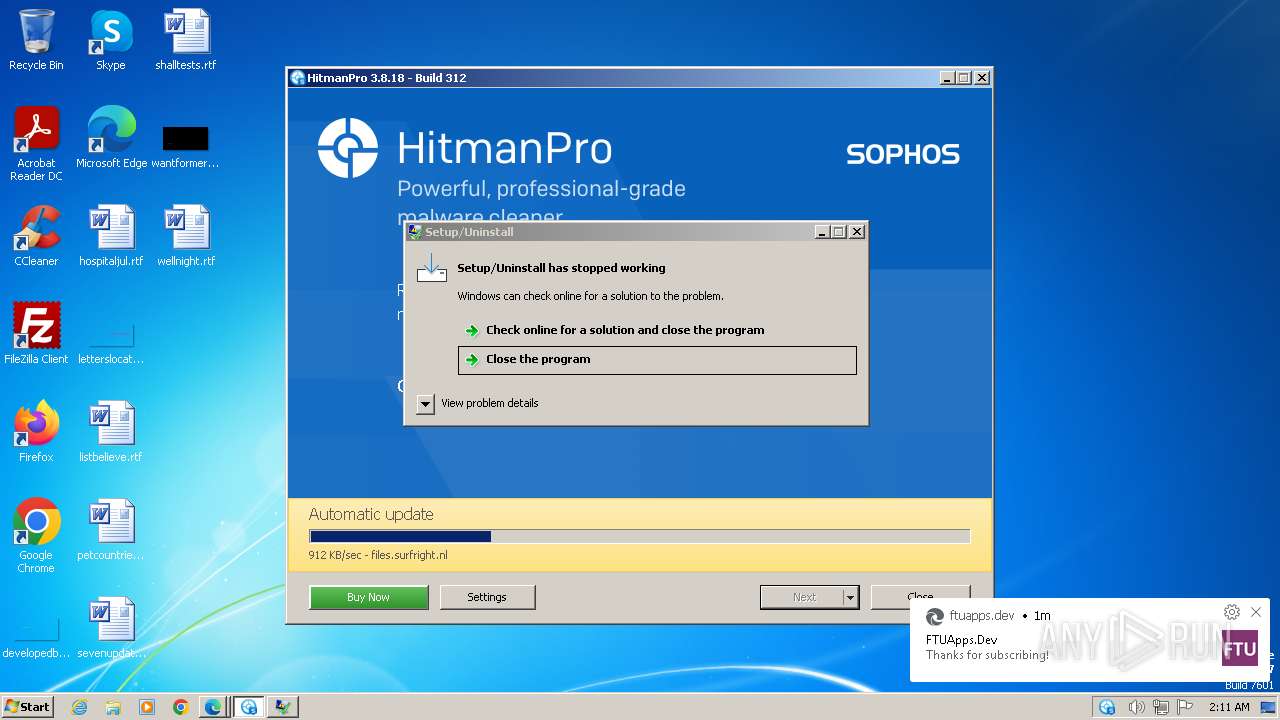Open wellnight.rtf document
This screenshot has height=720, width=1280.
click(186, 237)
